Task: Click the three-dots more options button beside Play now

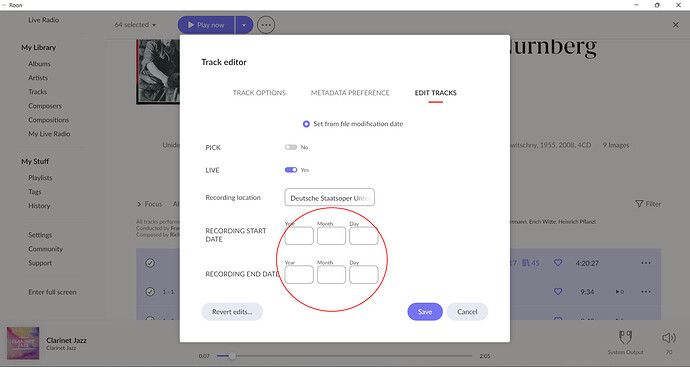Action: pyautogui.click(x=266, y=25)
